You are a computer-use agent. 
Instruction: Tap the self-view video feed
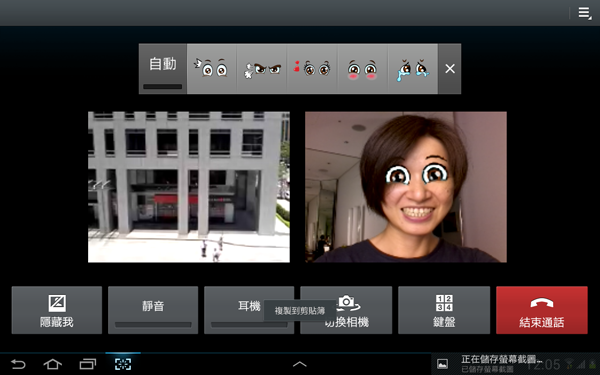pos(406,187)
